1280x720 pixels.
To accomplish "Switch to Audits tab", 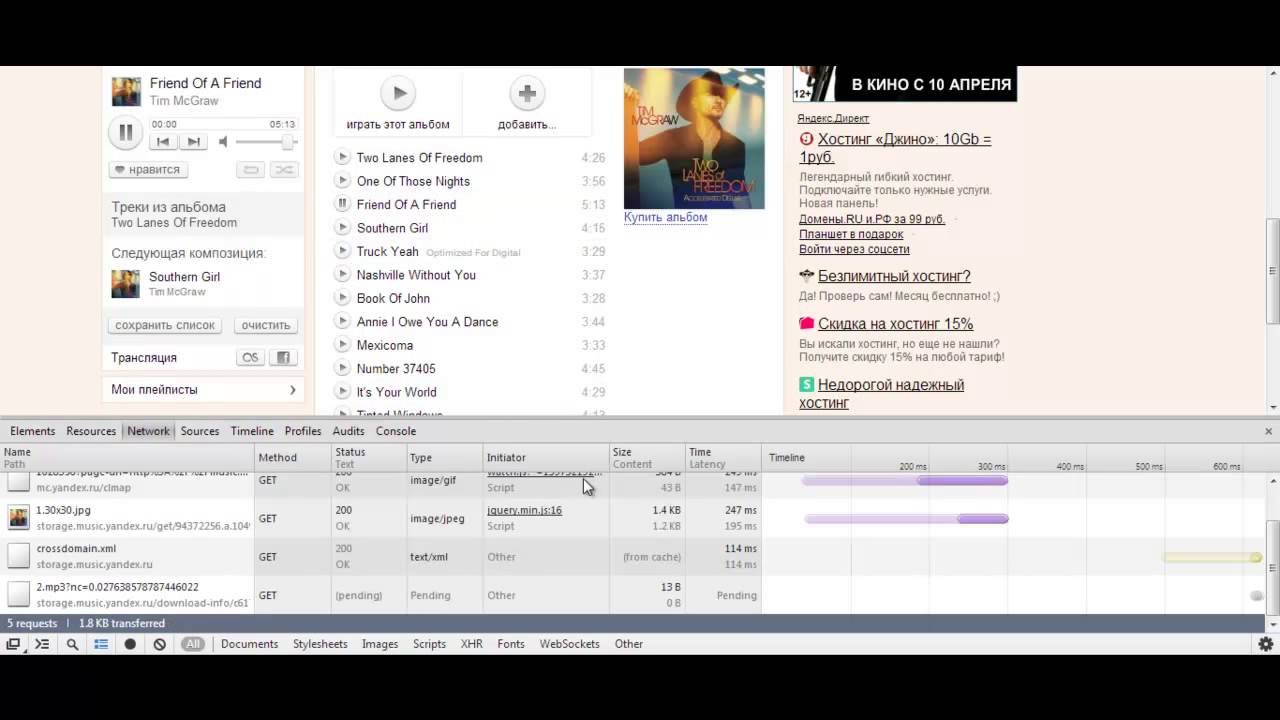I will tap(348, 431).
